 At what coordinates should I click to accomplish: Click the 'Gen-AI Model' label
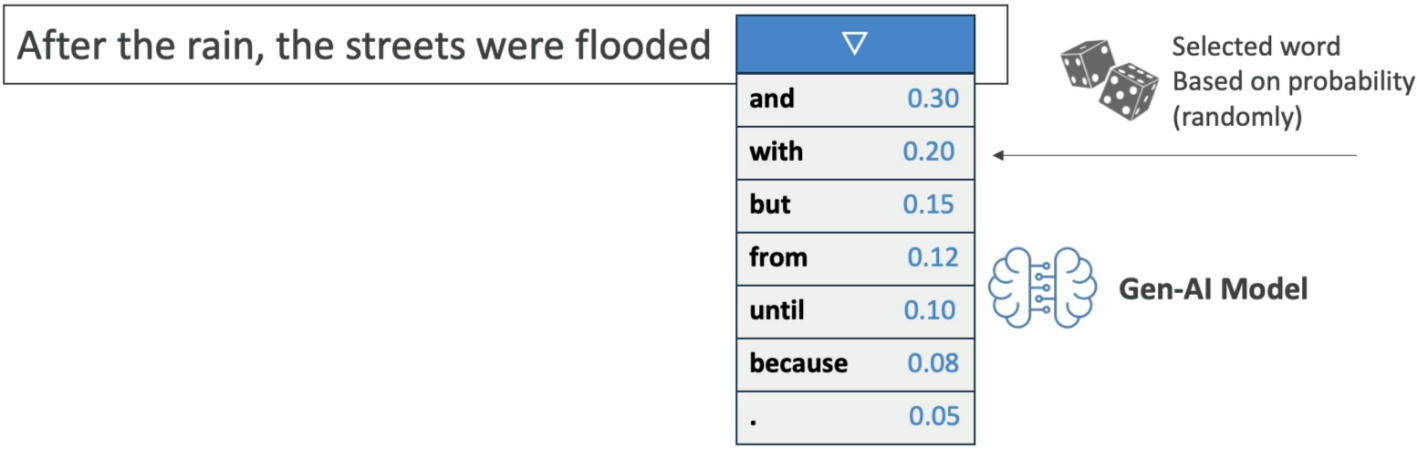1213,290
